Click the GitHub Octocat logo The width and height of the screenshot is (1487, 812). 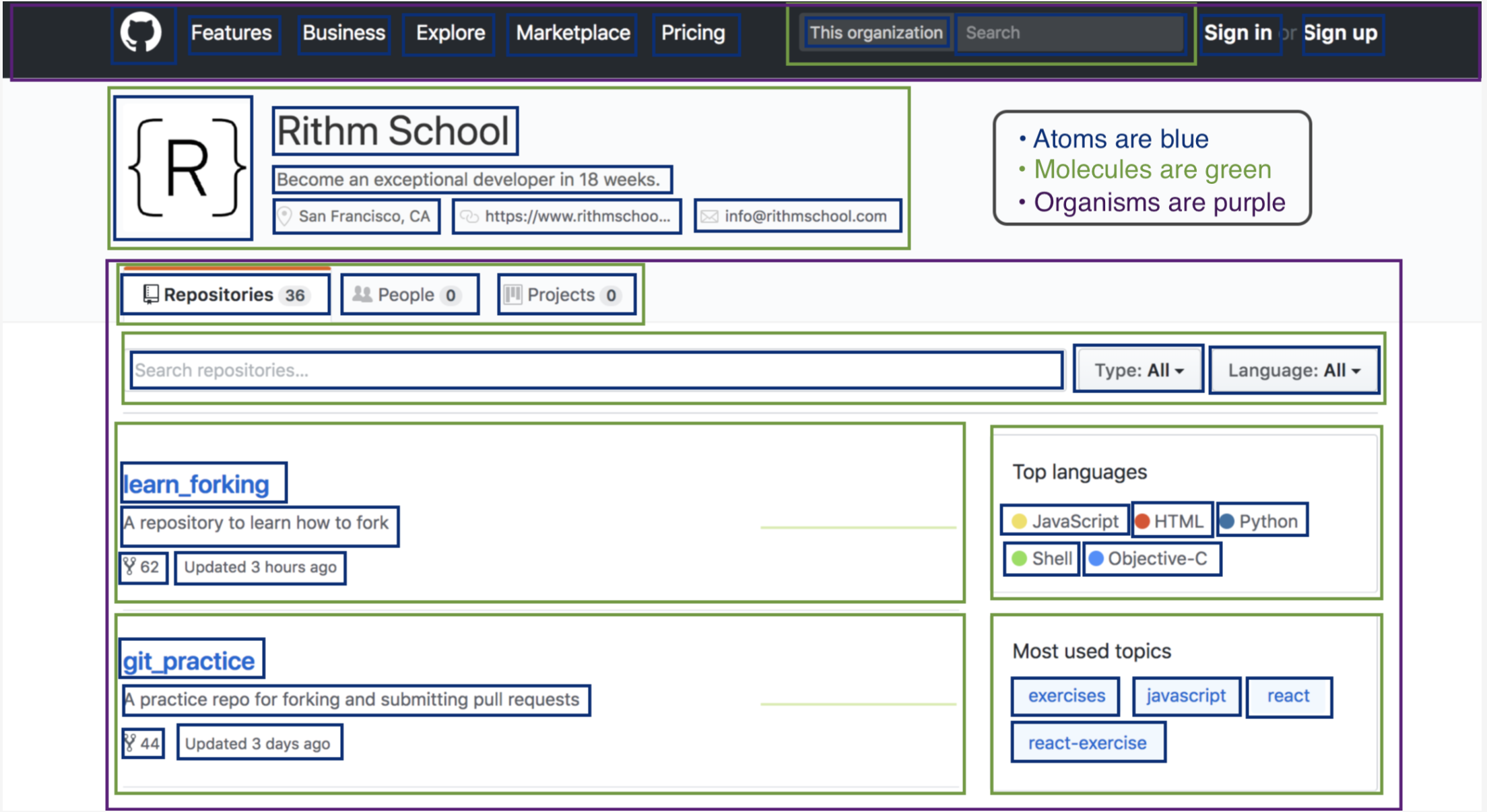click(141, 33)
